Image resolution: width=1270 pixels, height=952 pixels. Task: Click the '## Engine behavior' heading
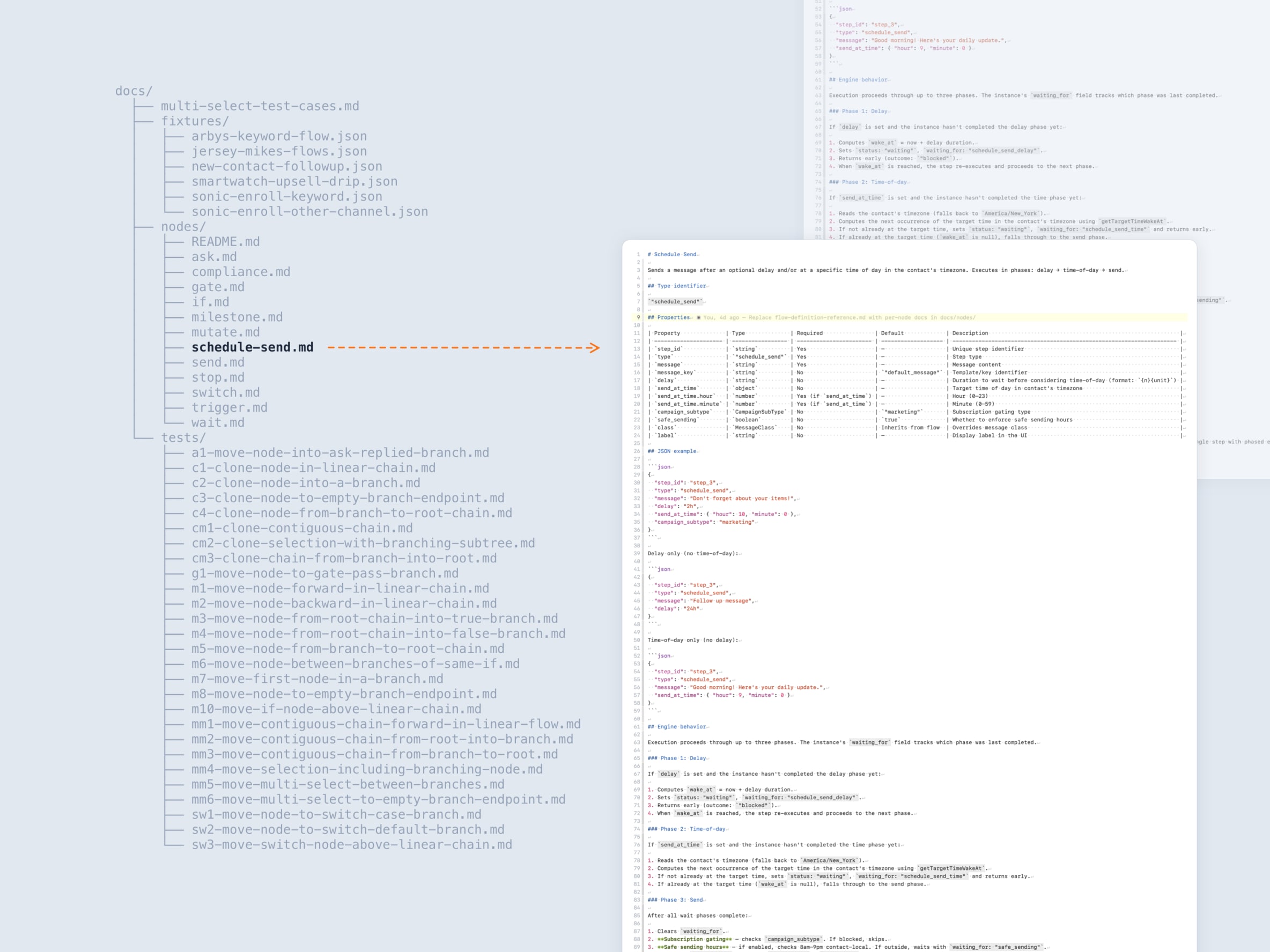[677, 726]
